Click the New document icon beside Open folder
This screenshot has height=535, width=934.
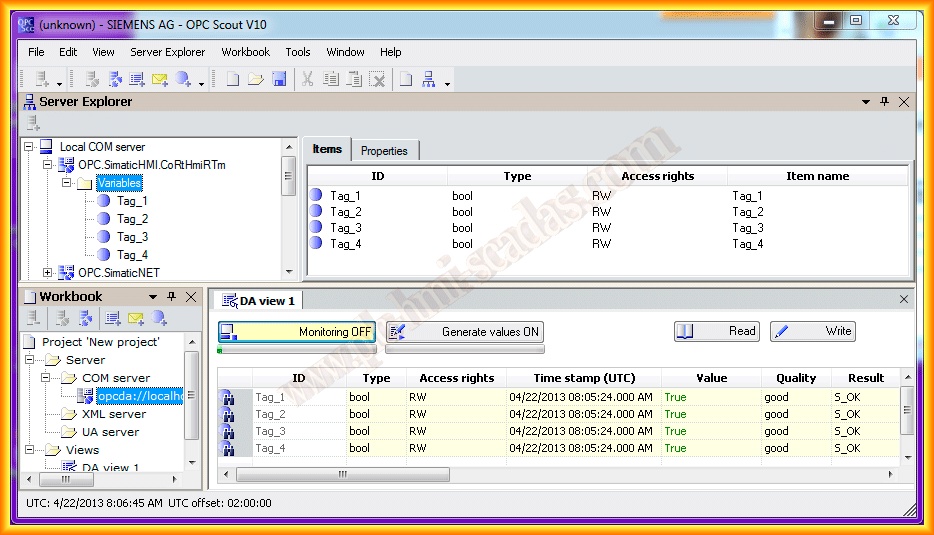tap(233, 79)
